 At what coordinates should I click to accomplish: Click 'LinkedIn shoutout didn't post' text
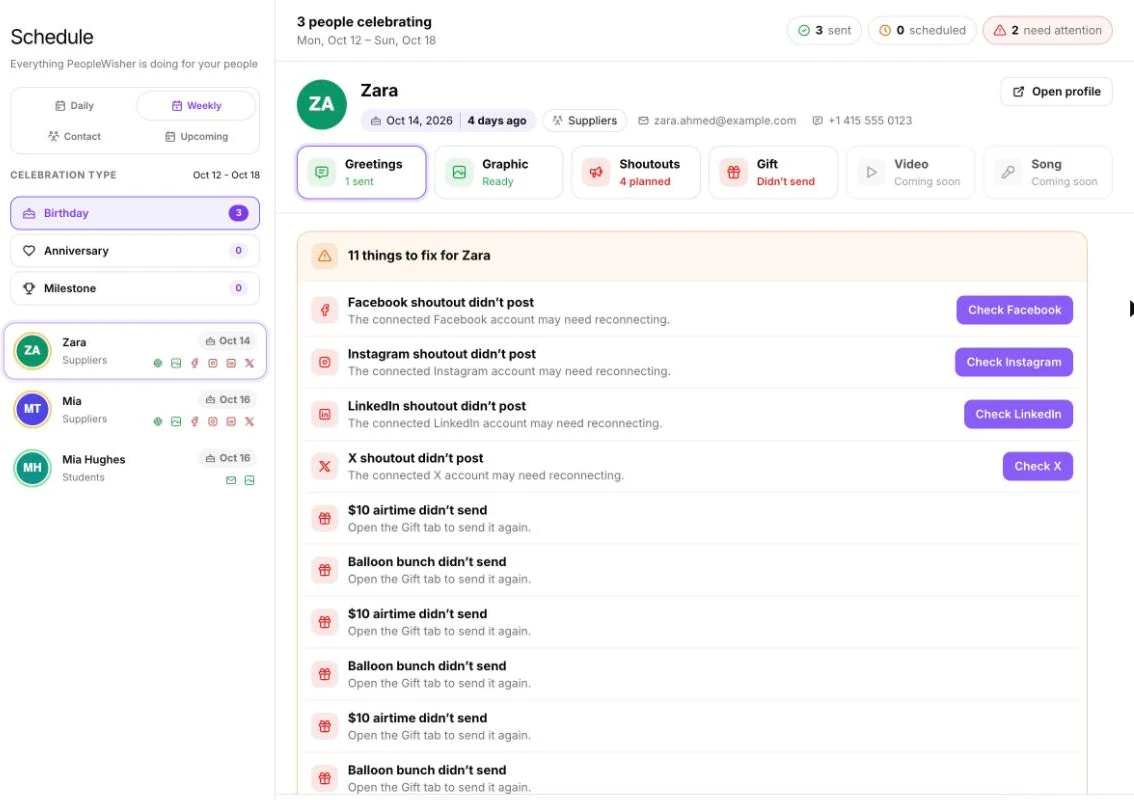tap(437, 407)
